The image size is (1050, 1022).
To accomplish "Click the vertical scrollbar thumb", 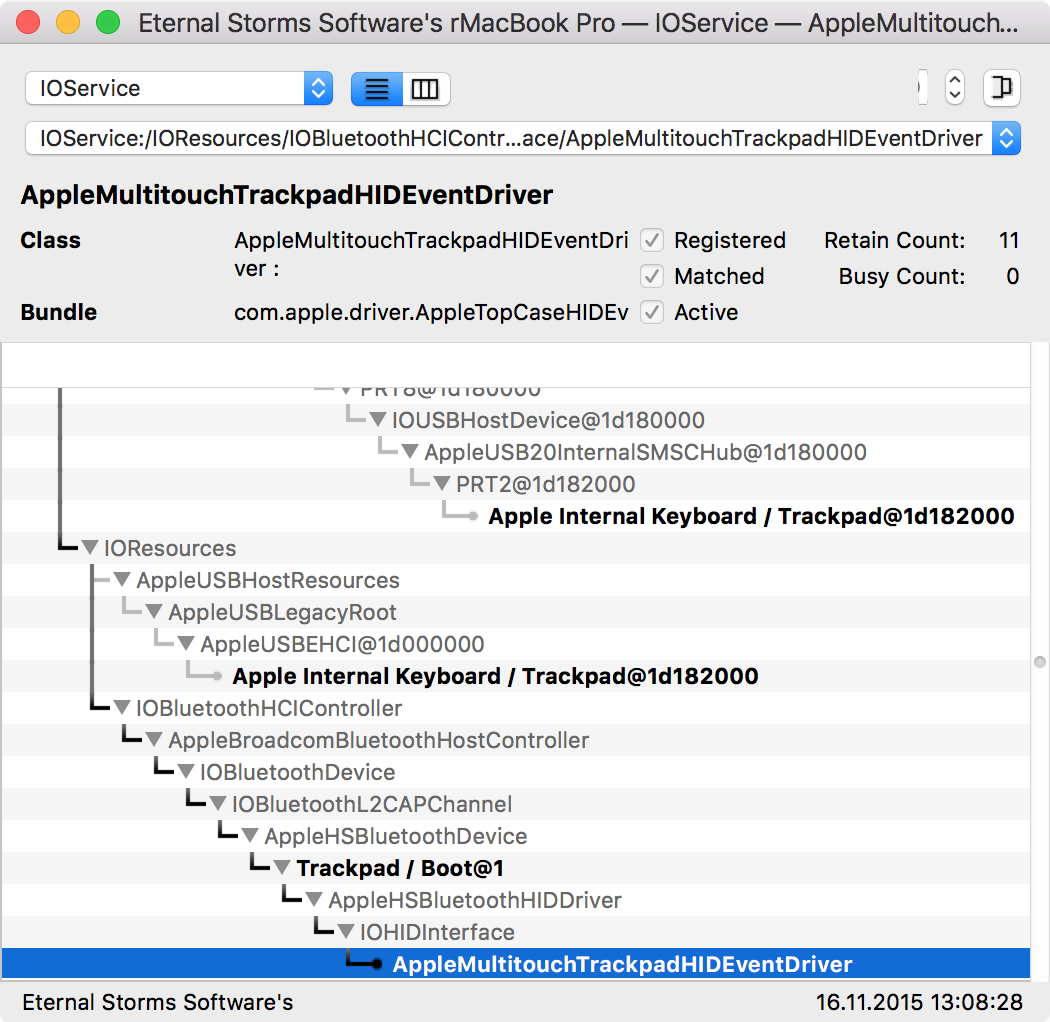I will click(1039, 662).
